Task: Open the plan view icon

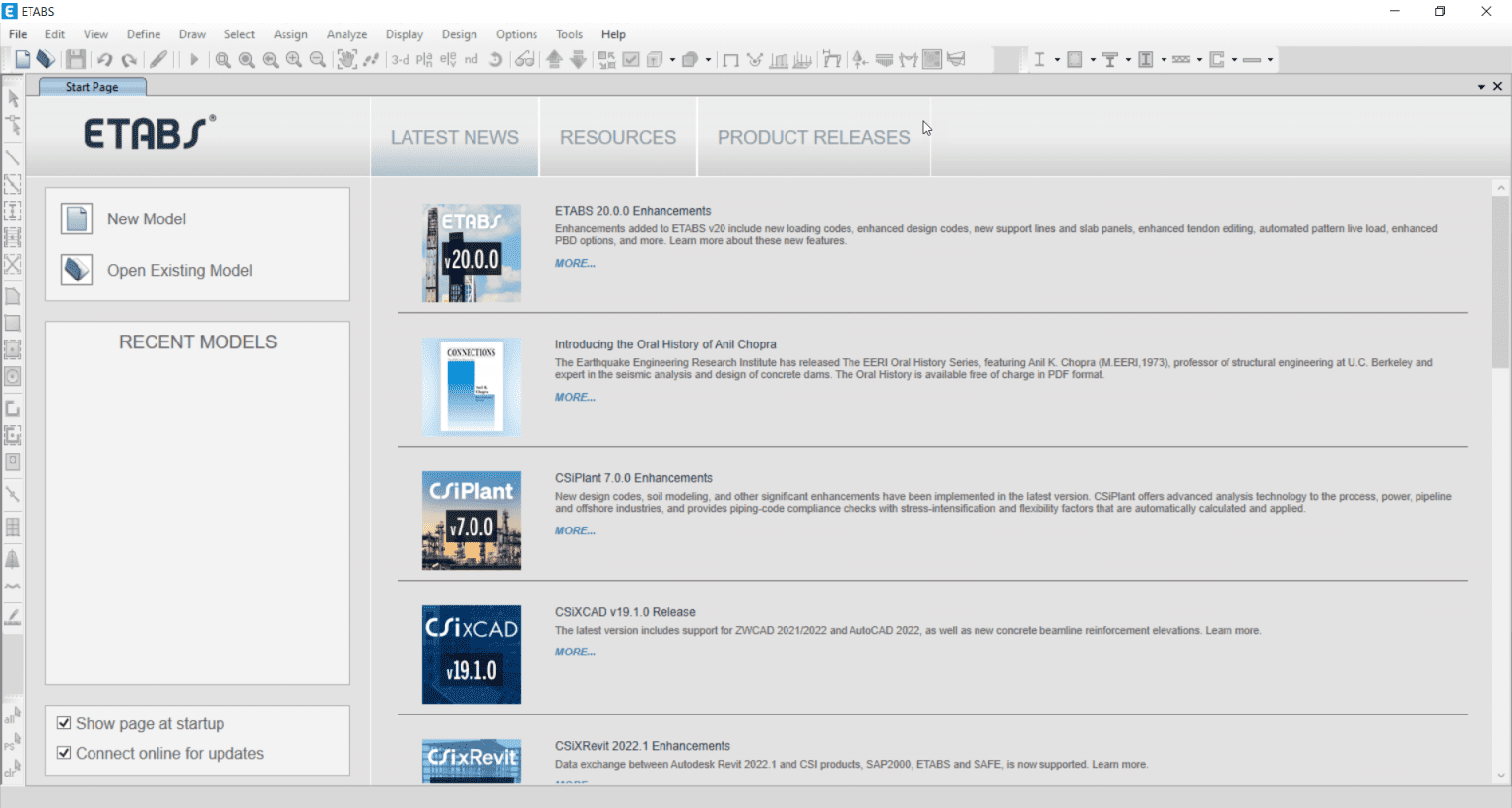Action: pos(423,59)
